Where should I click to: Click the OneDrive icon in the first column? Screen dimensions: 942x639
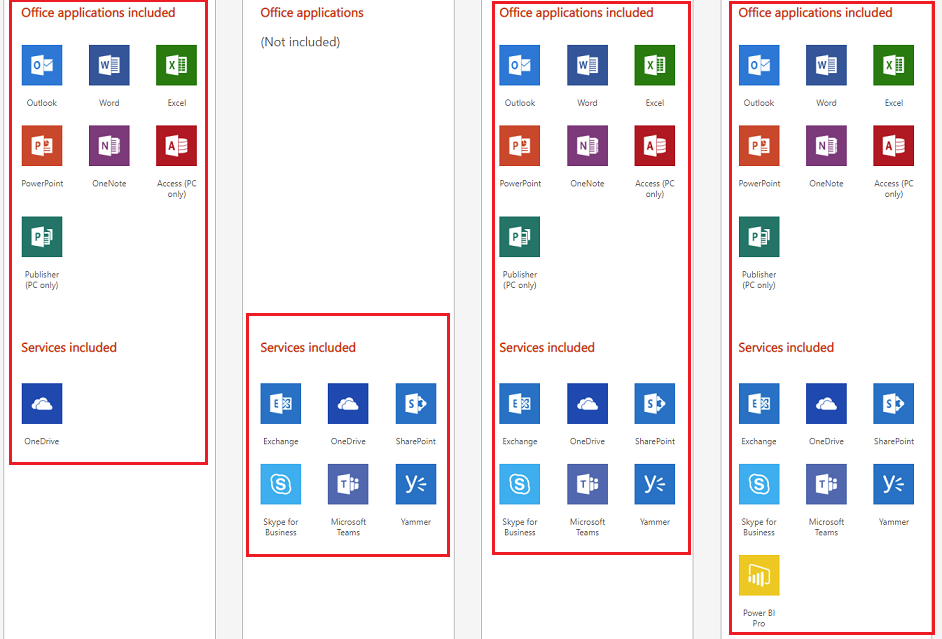coord(42,404)
